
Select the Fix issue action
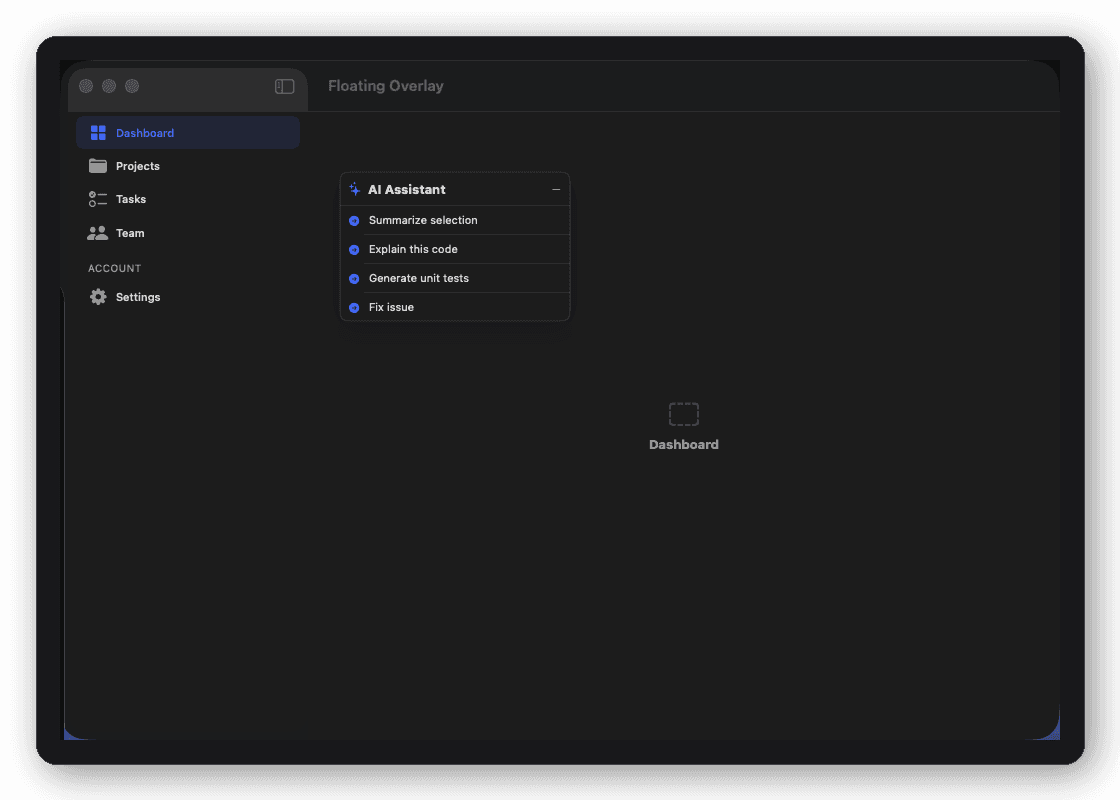click(x=455, y=307)
